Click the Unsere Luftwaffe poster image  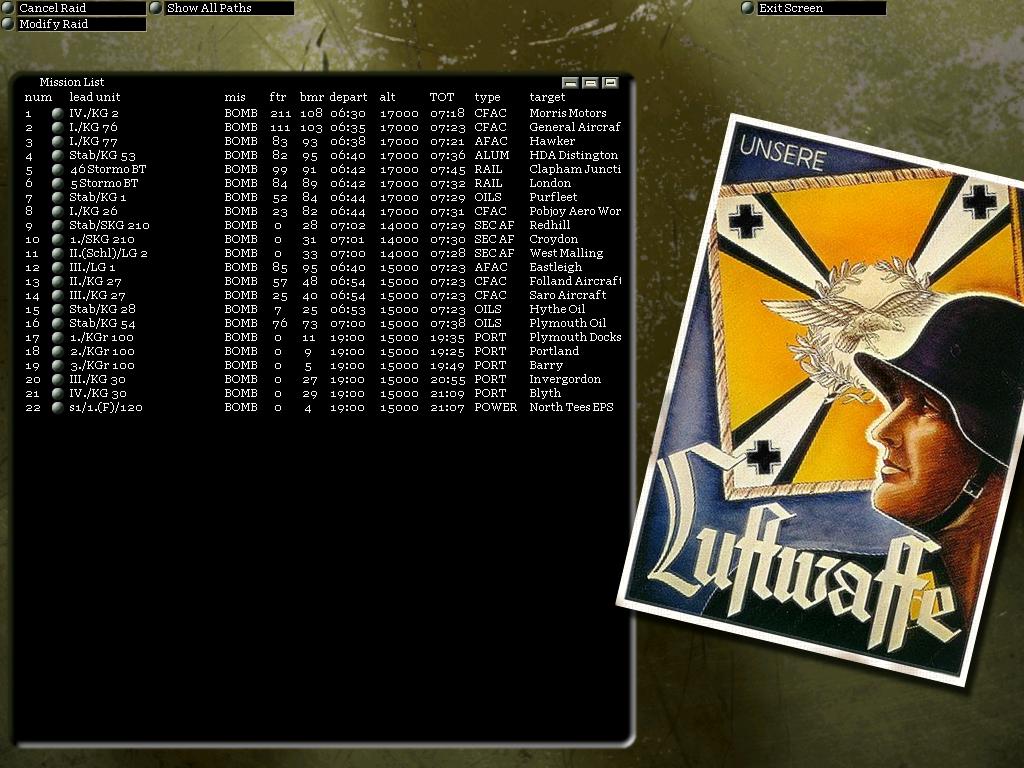(x=821, y=400)
